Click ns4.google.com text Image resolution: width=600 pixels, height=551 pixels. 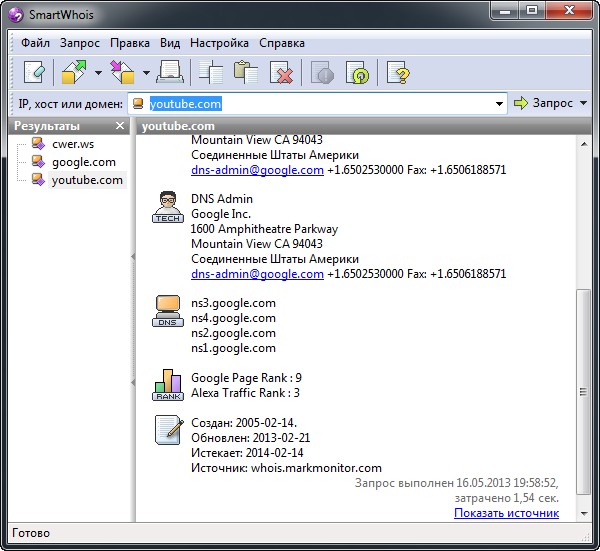(x=233, y=318)
